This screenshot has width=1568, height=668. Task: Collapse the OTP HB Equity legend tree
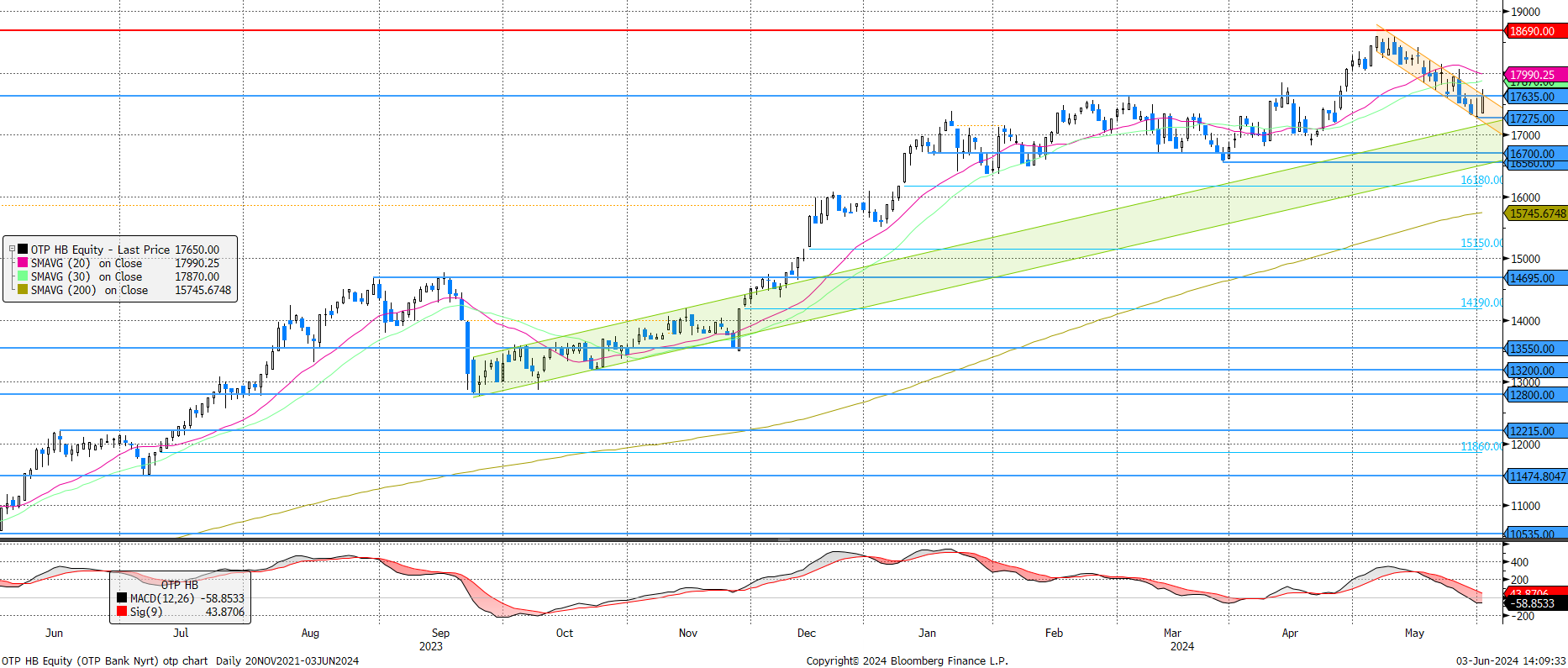[12, 250]
